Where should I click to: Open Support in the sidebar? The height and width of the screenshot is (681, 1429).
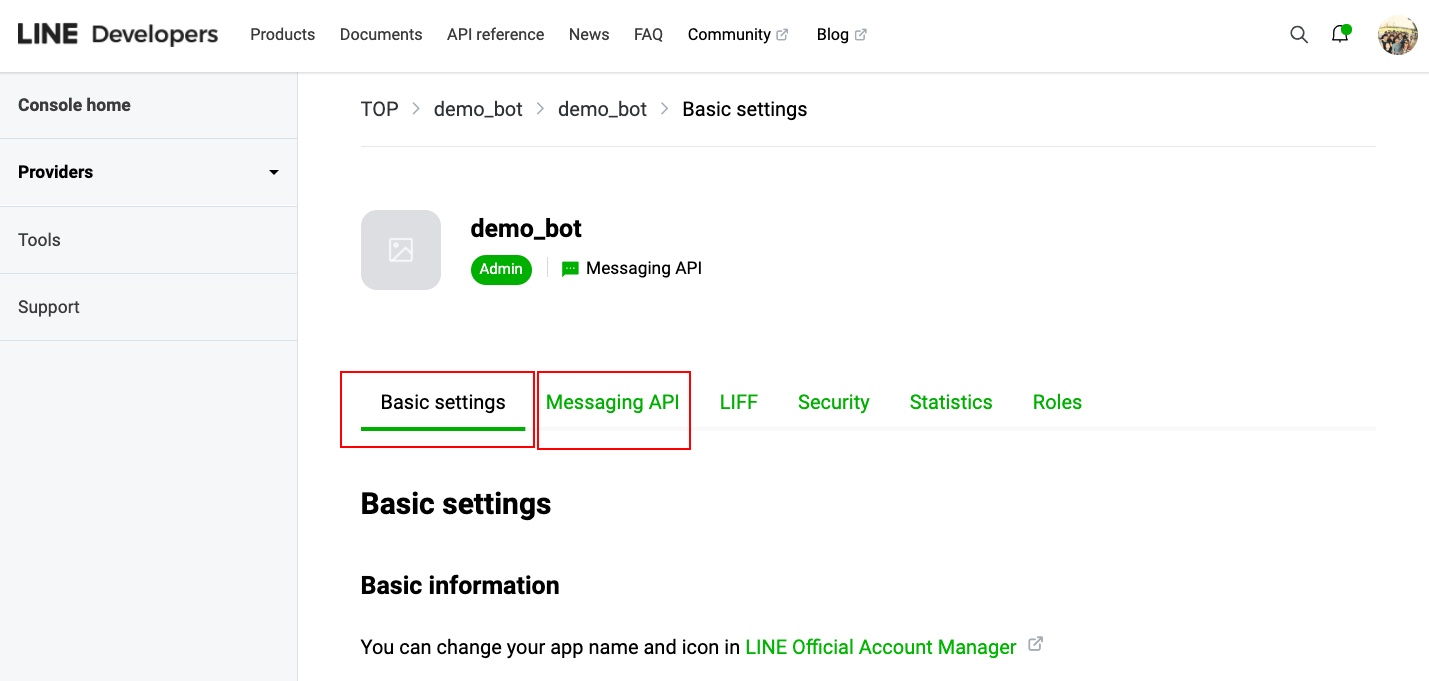pos(49,307)
